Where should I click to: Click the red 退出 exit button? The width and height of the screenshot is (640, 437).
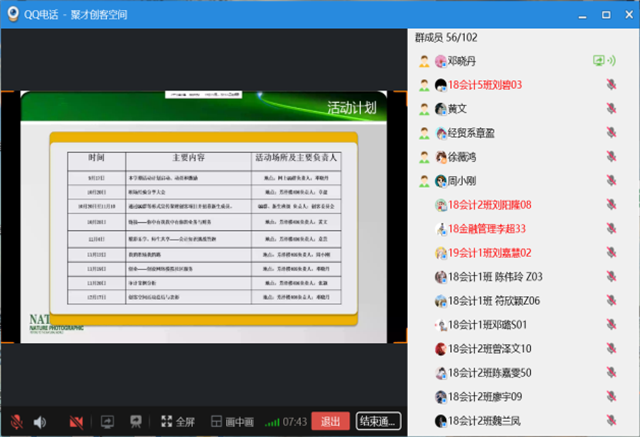pos(330,421)
